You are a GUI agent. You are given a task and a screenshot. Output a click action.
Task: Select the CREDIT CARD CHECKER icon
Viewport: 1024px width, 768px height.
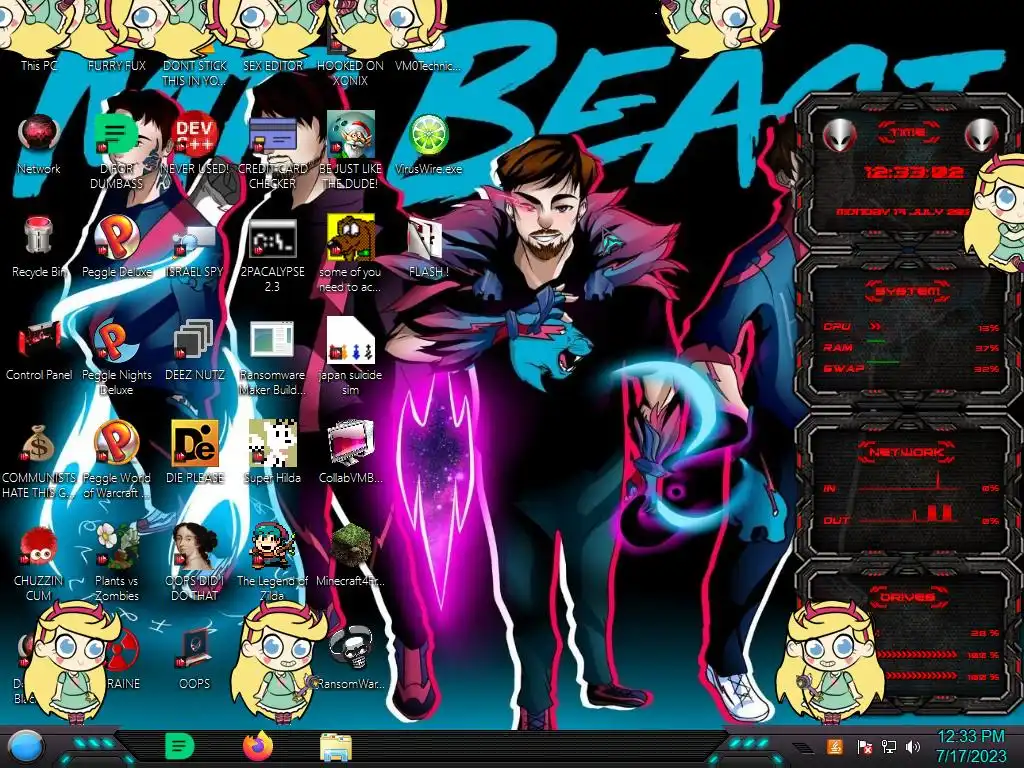[272, 136]
